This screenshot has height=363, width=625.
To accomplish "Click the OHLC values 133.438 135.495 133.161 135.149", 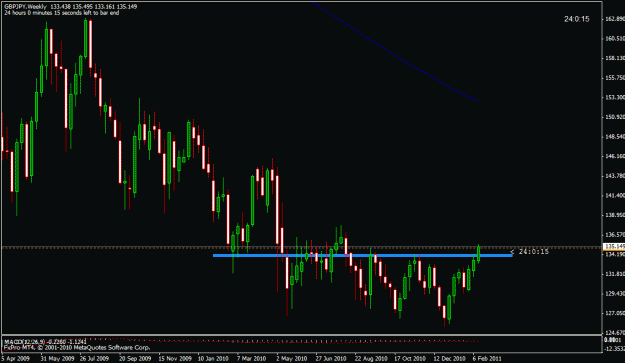I will 94,7.
